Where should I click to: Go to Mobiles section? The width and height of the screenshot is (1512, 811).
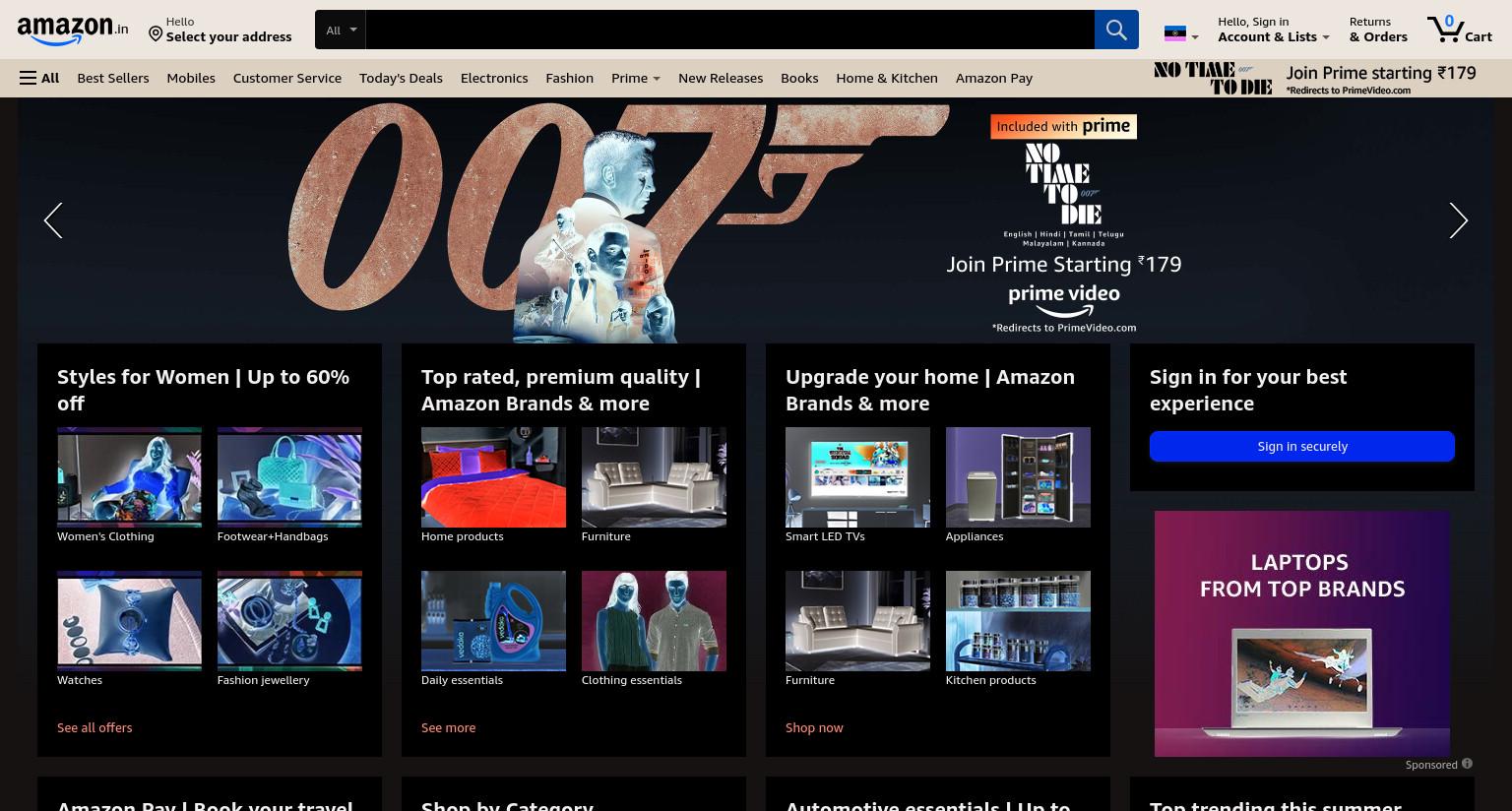(191, 78)
